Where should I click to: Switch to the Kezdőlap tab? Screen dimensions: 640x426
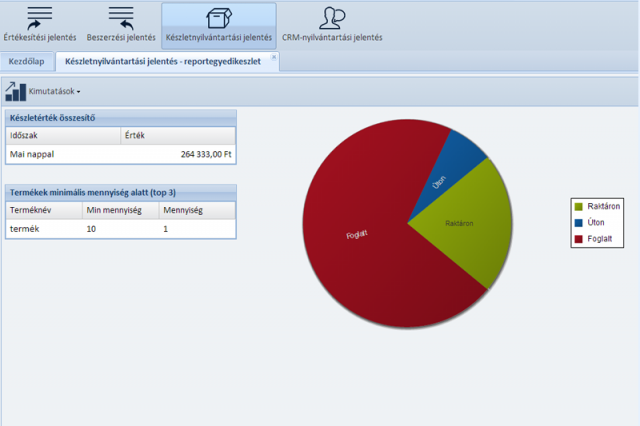28,62
